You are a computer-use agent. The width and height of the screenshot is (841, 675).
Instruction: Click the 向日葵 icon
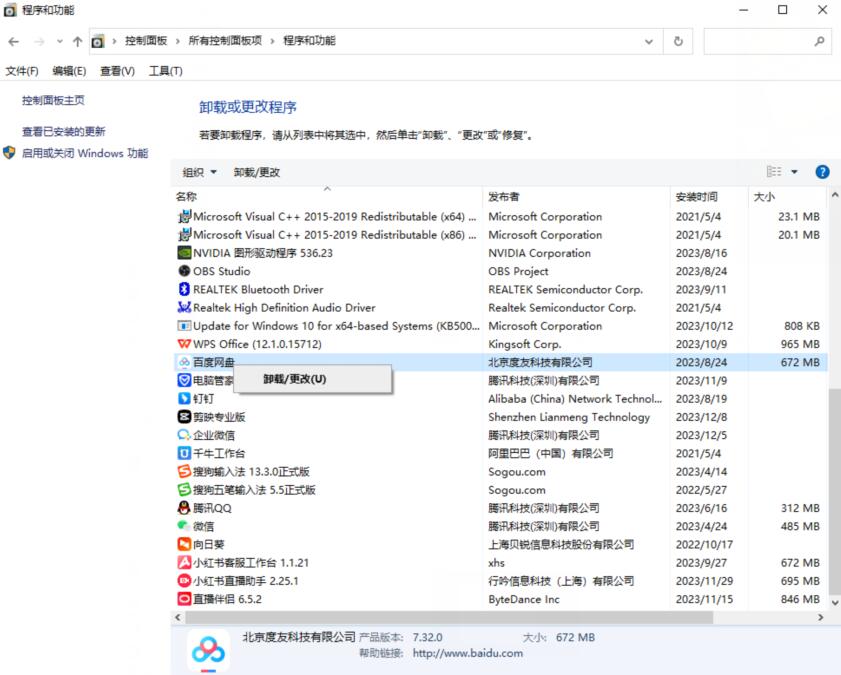pos(184,545)
